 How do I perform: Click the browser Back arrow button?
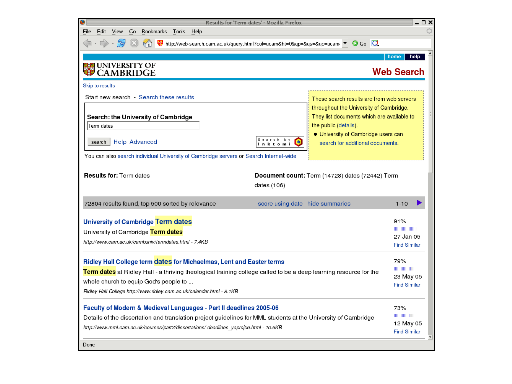point(88,43)
